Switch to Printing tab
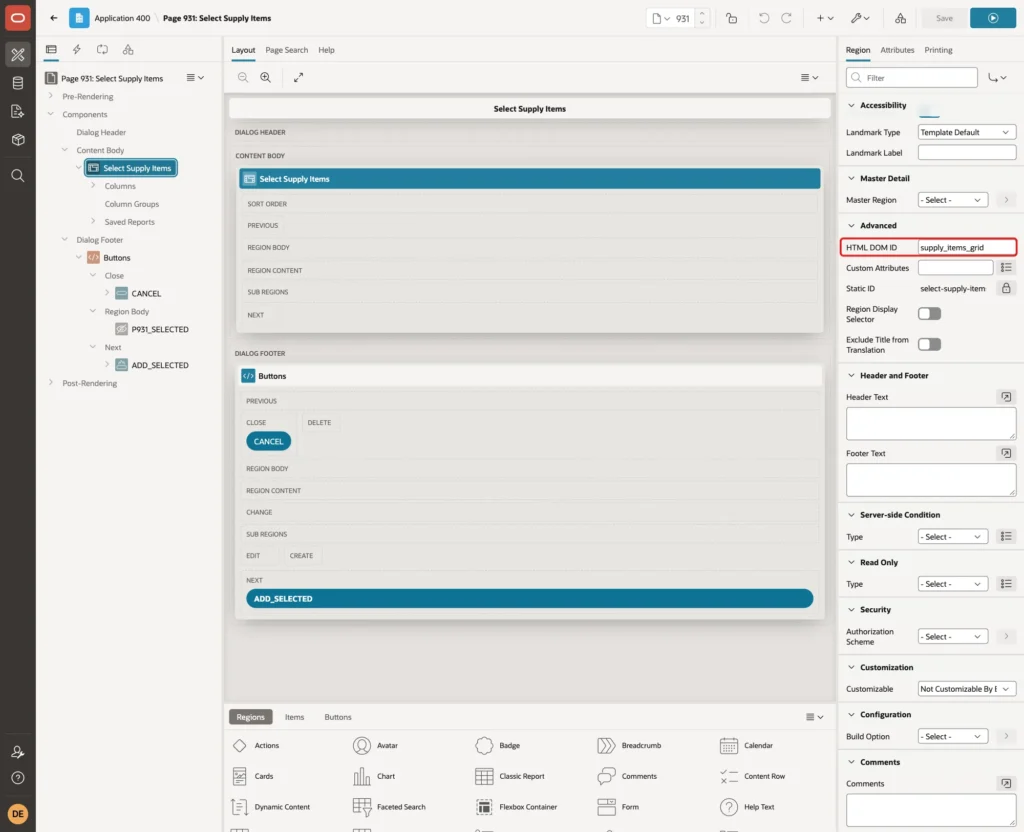 pos(938,50)
